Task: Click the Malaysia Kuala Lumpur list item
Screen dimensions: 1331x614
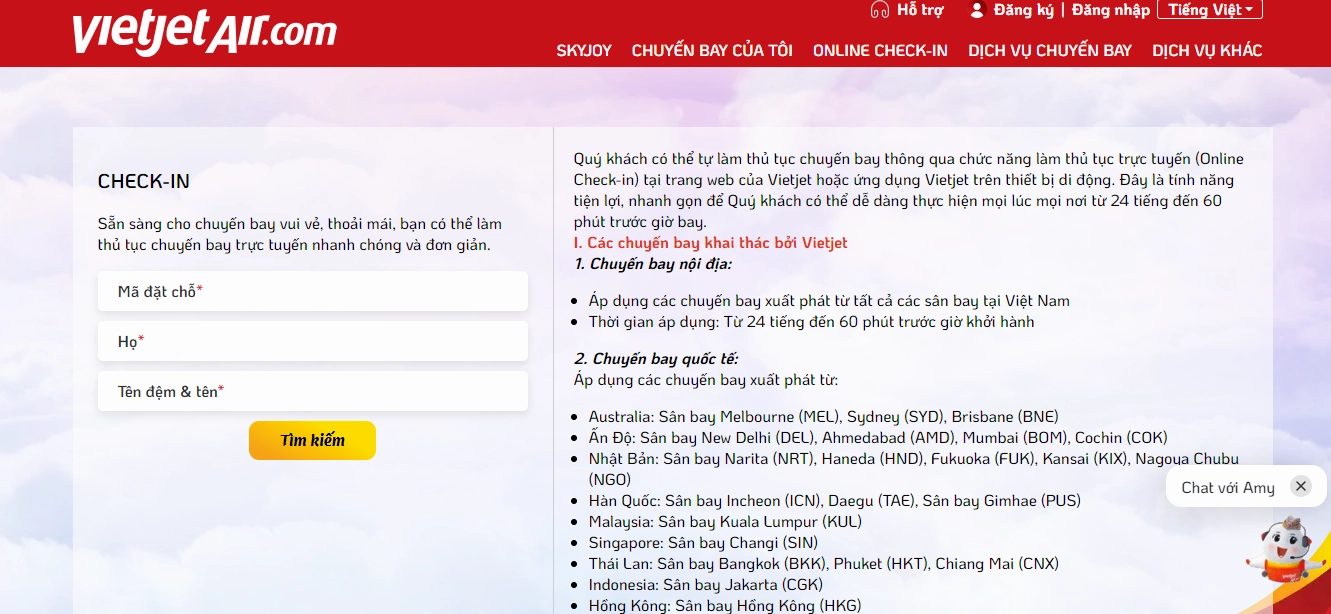Action: pos(725,521)
